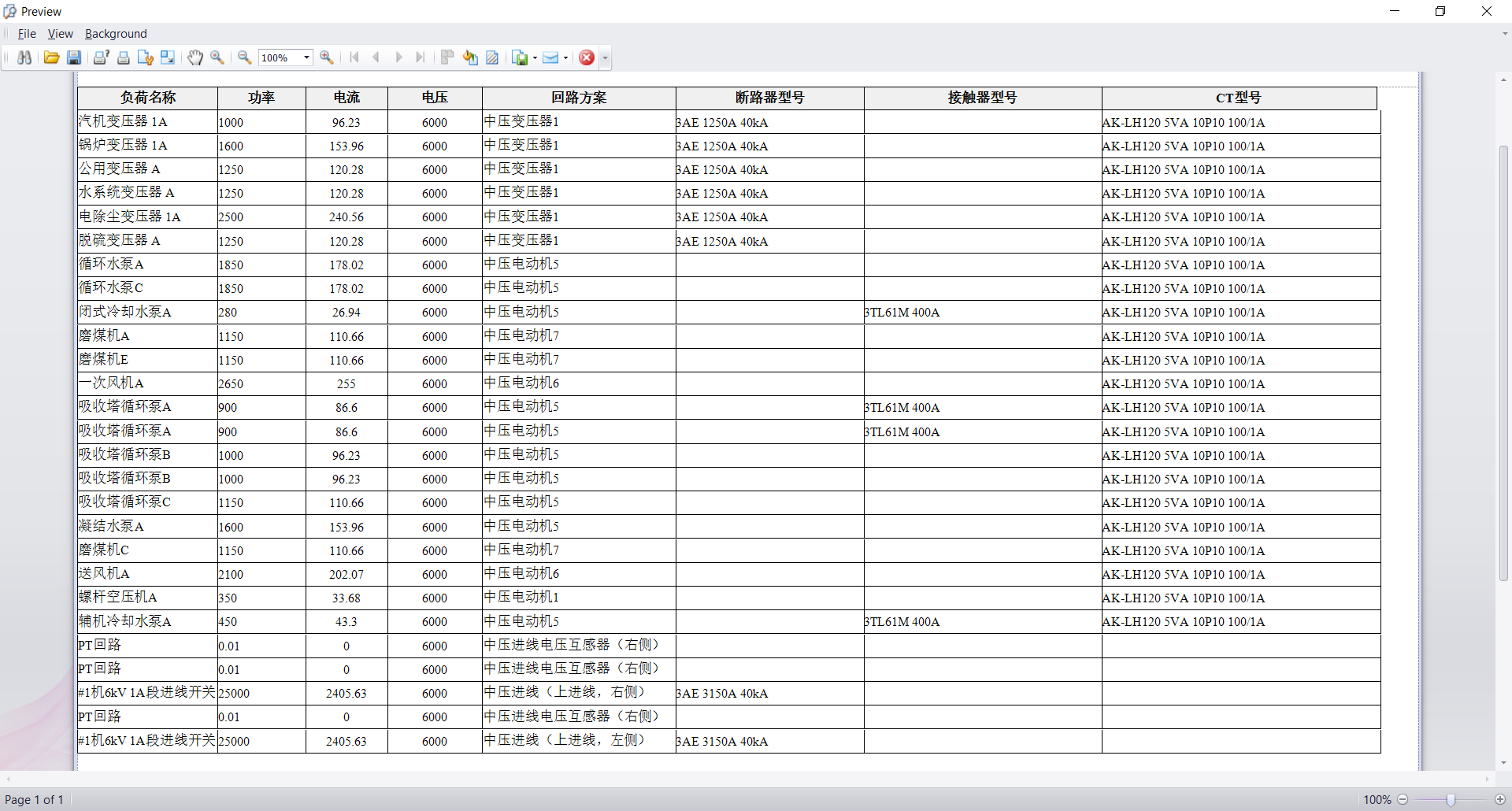Click the Open document folder icon
This screenshot has width=1512, height=811.
pyautogui.click(x=52, y=57)
